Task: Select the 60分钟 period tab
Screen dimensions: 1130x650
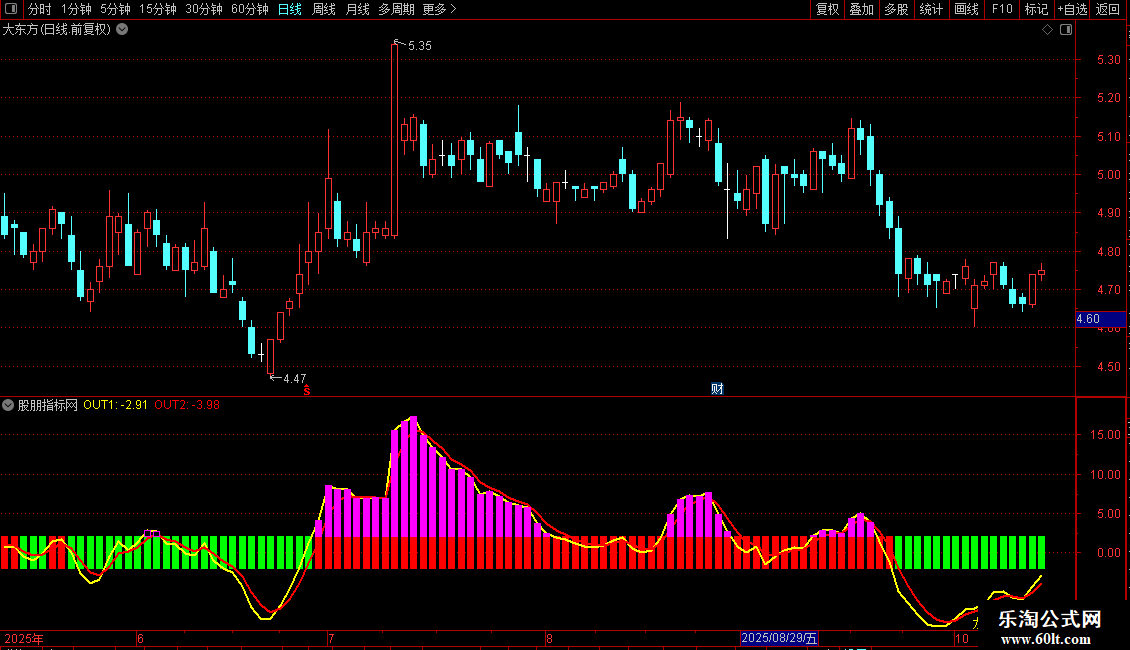Action: (x=250, y=9)
